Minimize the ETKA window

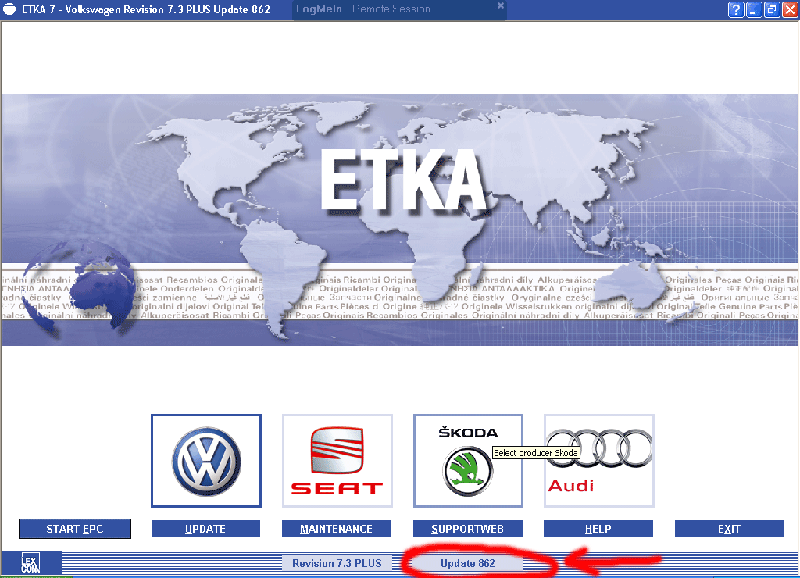754,10
